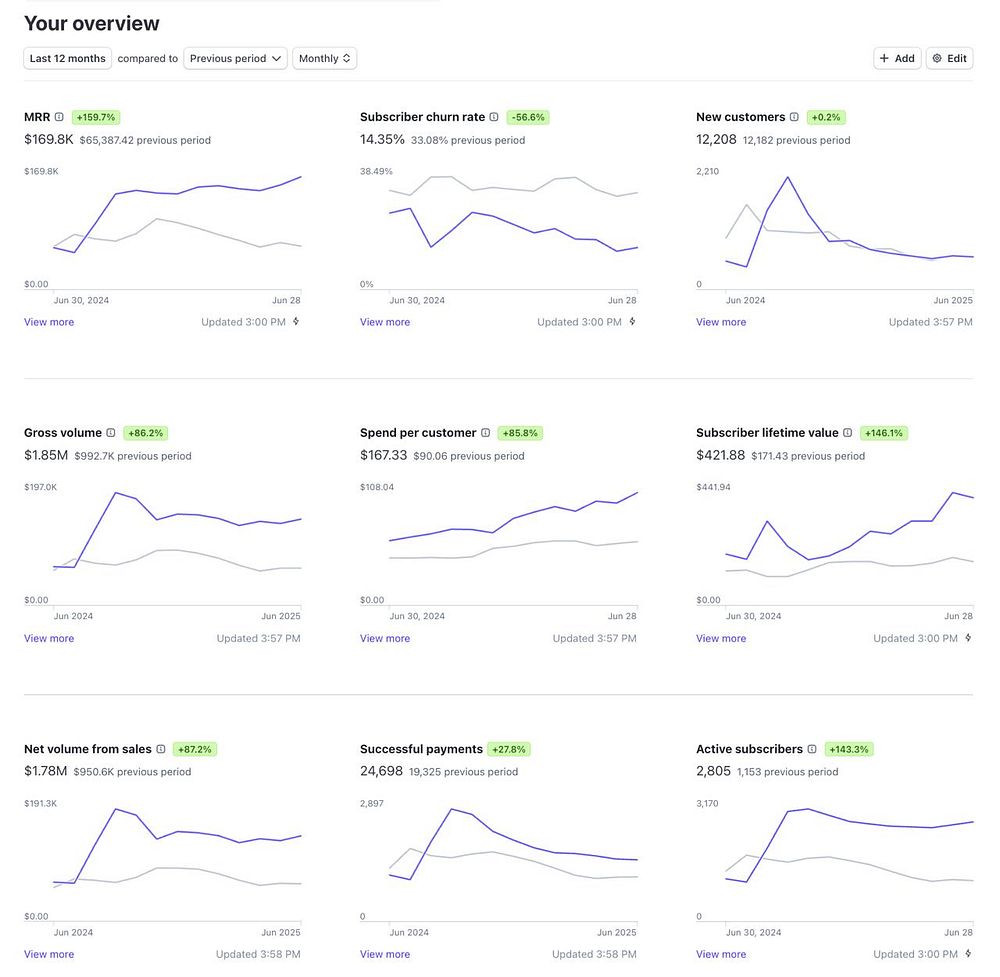The height and width of the screenshot is (977, 1000).
Task: Open the Monthly interval dropdown
Action: (324, 58)
